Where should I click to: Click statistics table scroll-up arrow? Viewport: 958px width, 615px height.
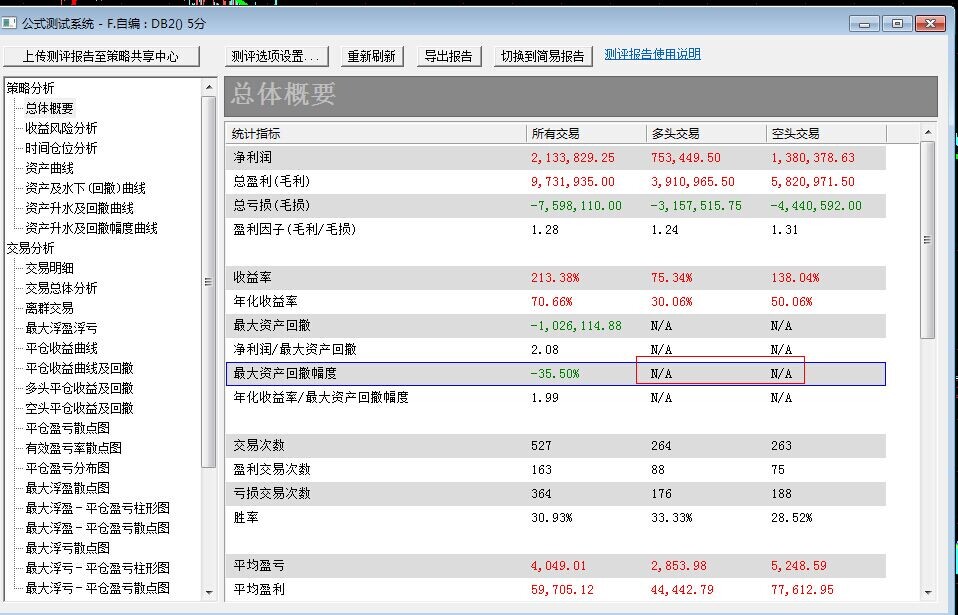tap(928, 133)
